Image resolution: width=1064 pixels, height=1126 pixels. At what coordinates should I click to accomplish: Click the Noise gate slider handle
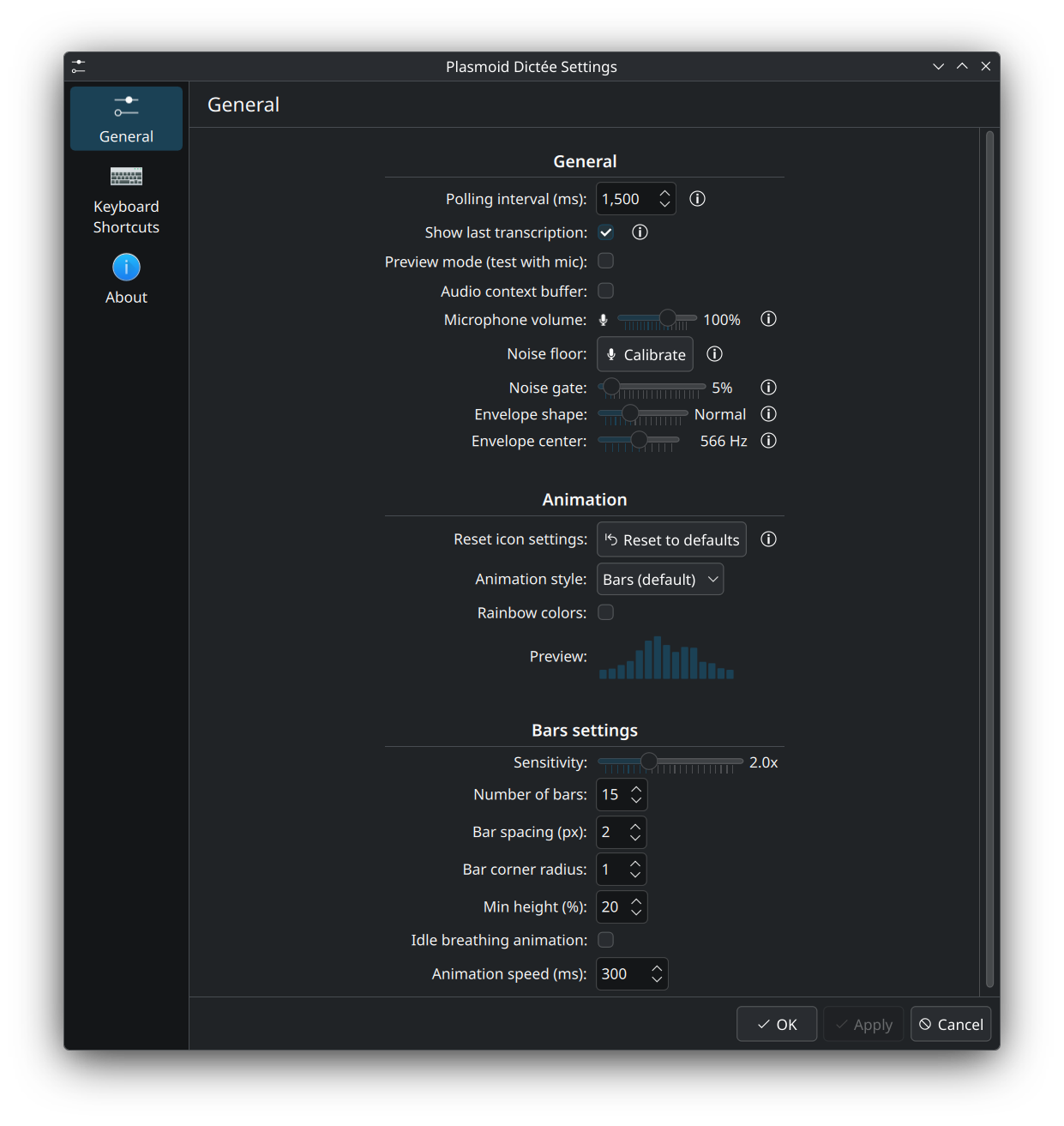[x=611, y=387]
